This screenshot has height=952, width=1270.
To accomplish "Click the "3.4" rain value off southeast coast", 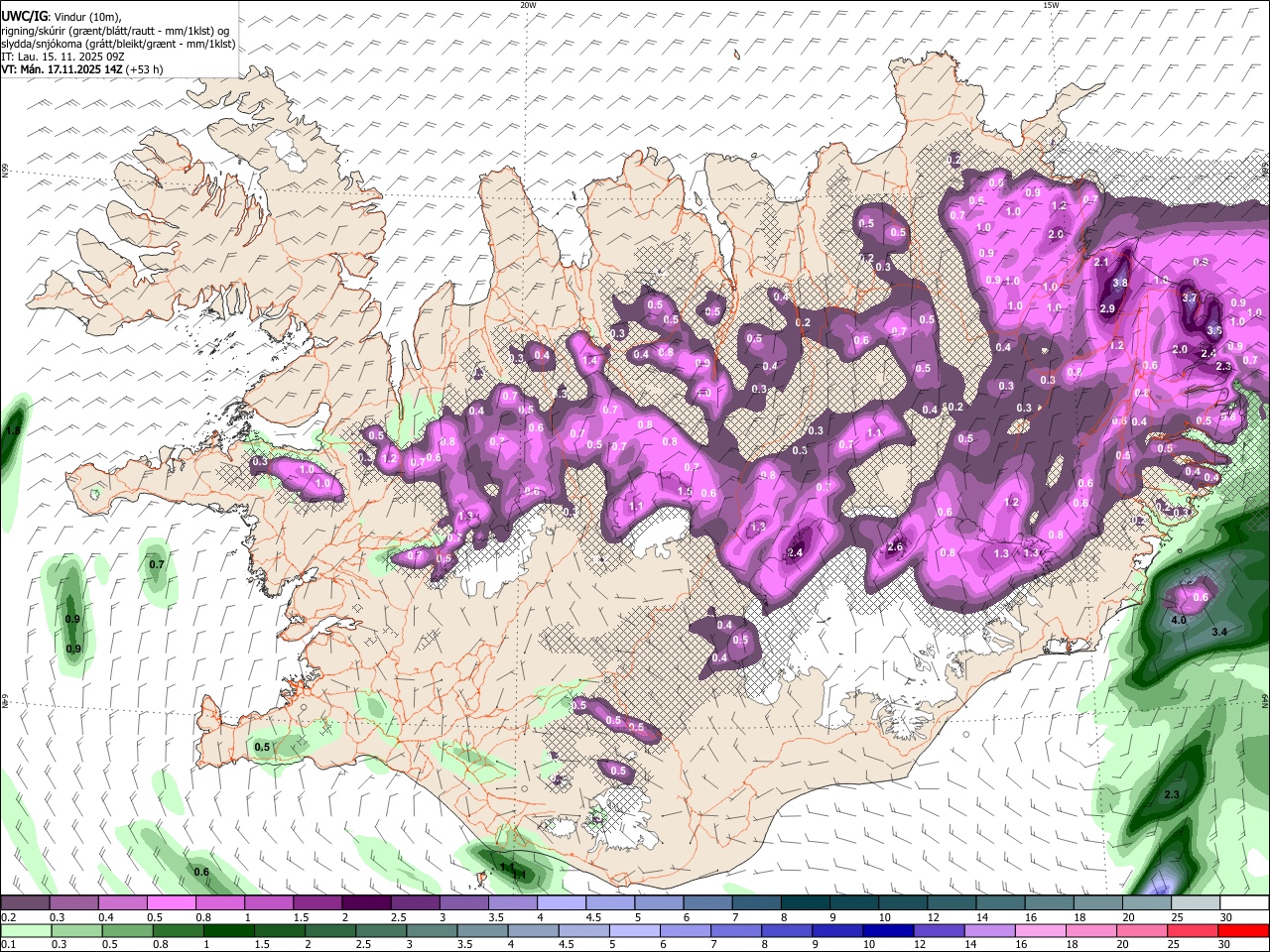I will 1220,632.
